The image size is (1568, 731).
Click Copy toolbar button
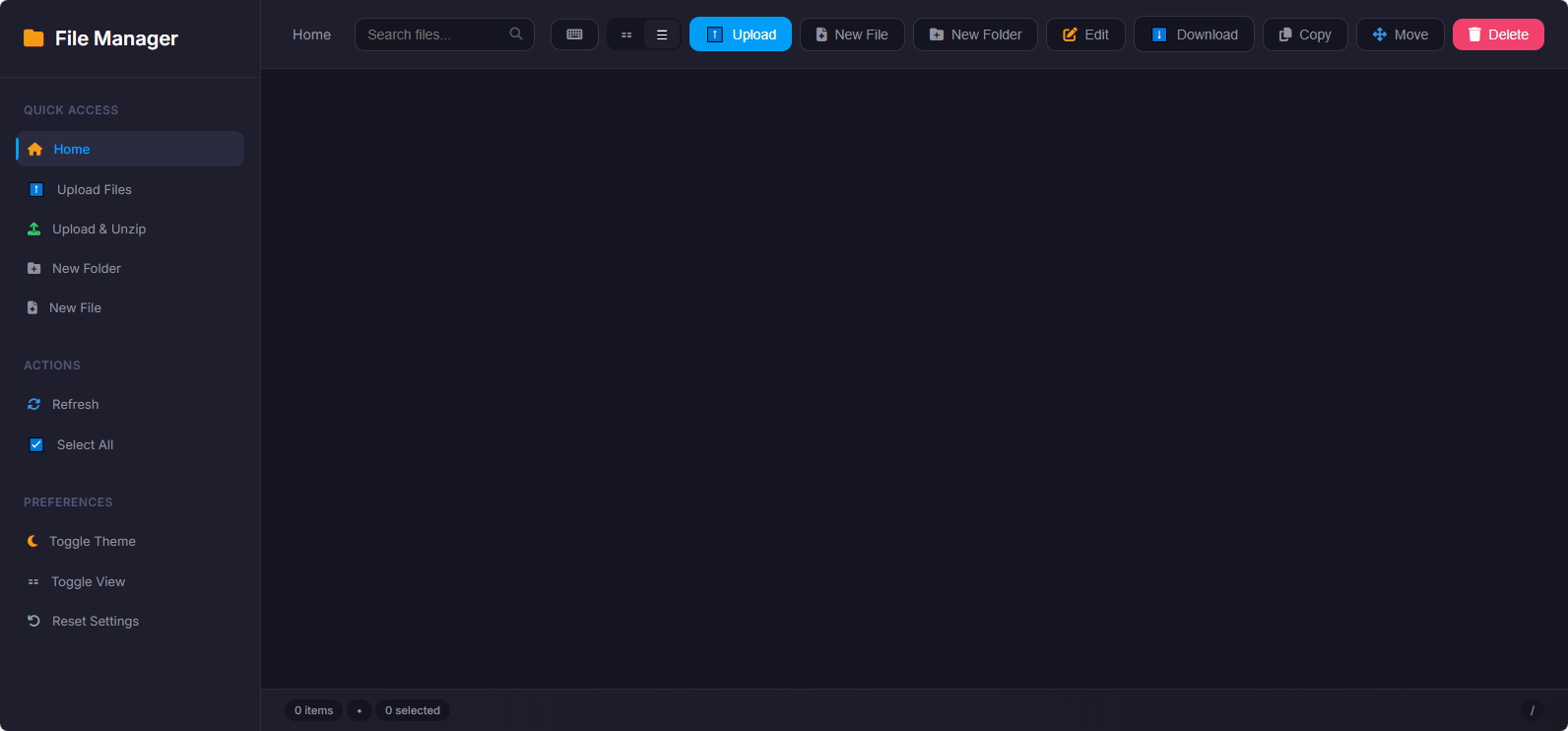pos(1305,34)
